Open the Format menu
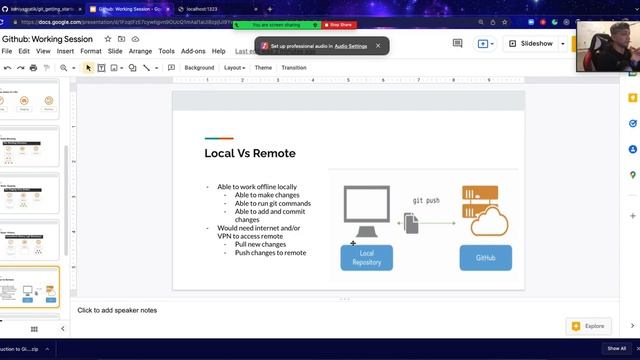This screenshot has height=360, width=640. 91,51
